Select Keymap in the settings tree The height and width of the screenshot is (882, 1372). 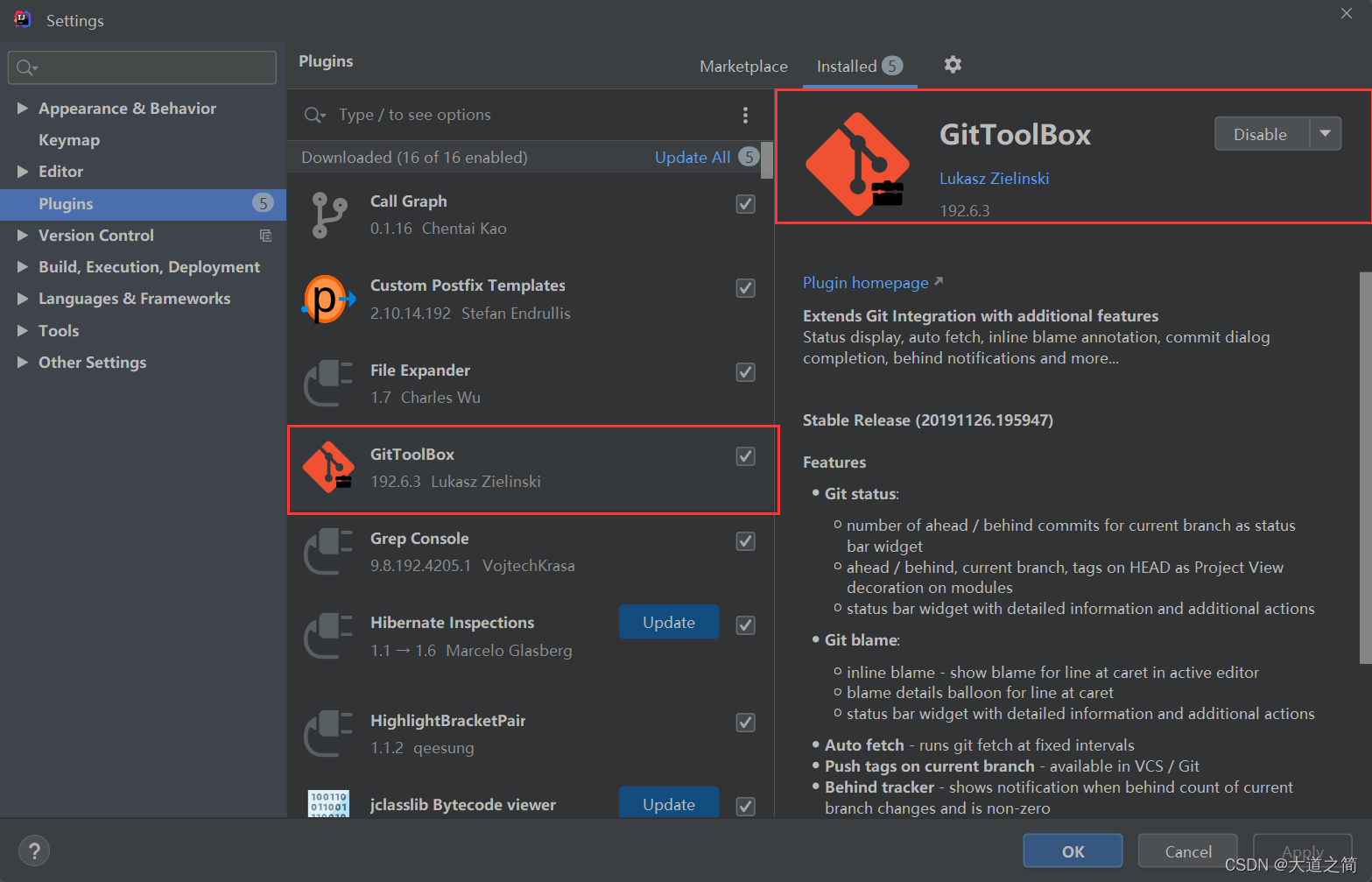[69, 140]
